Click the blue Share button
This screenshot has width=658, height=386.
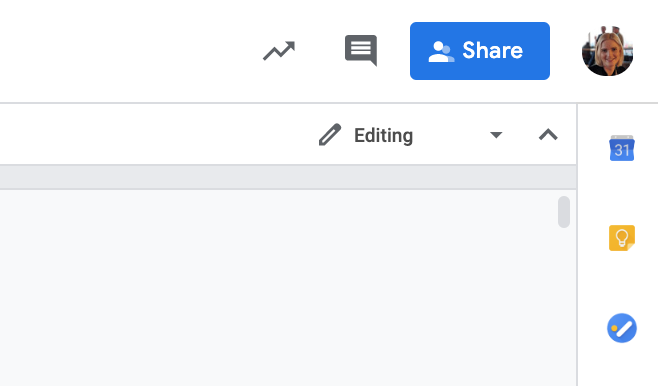(480, 51)
